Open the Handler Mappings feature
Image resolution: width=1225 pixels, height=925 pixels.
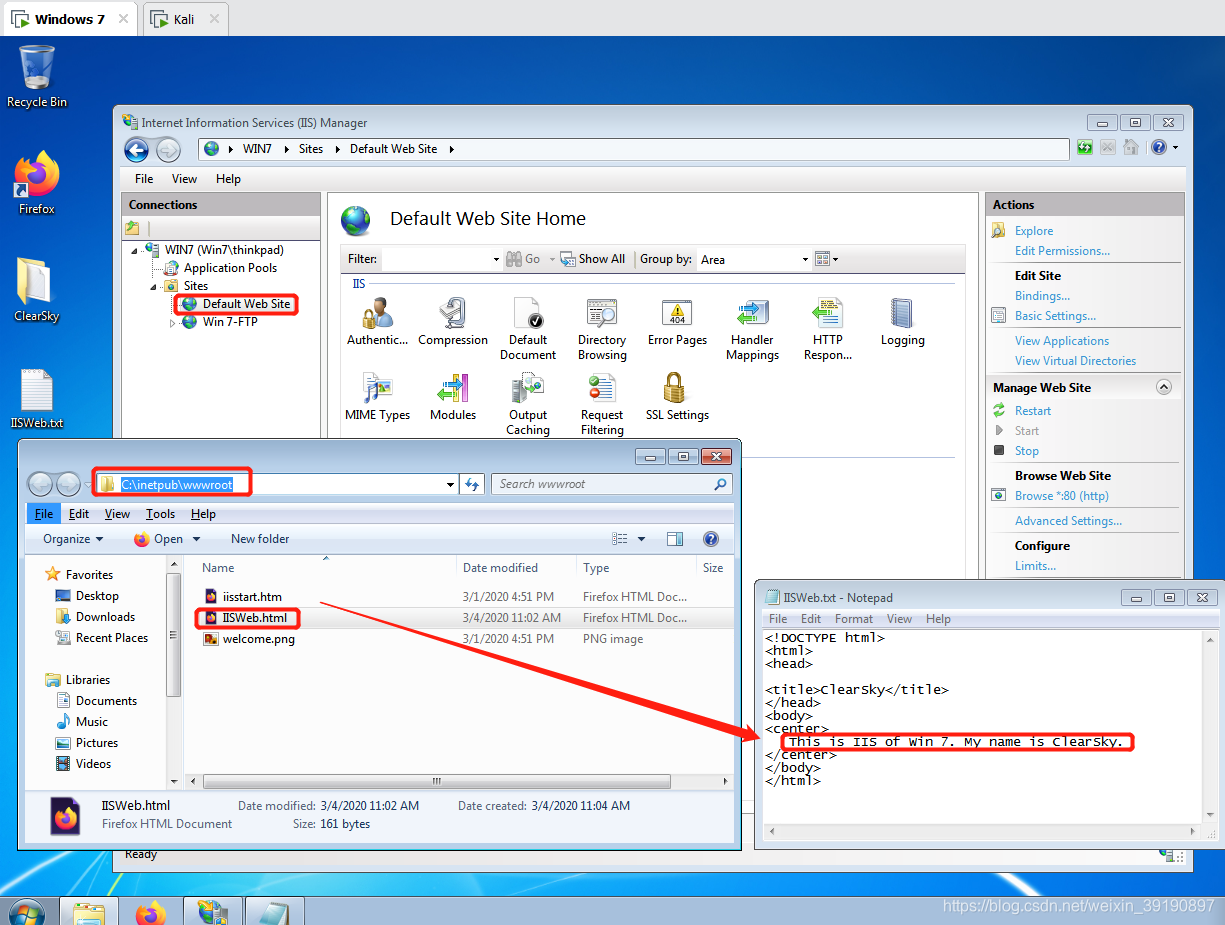752,329
